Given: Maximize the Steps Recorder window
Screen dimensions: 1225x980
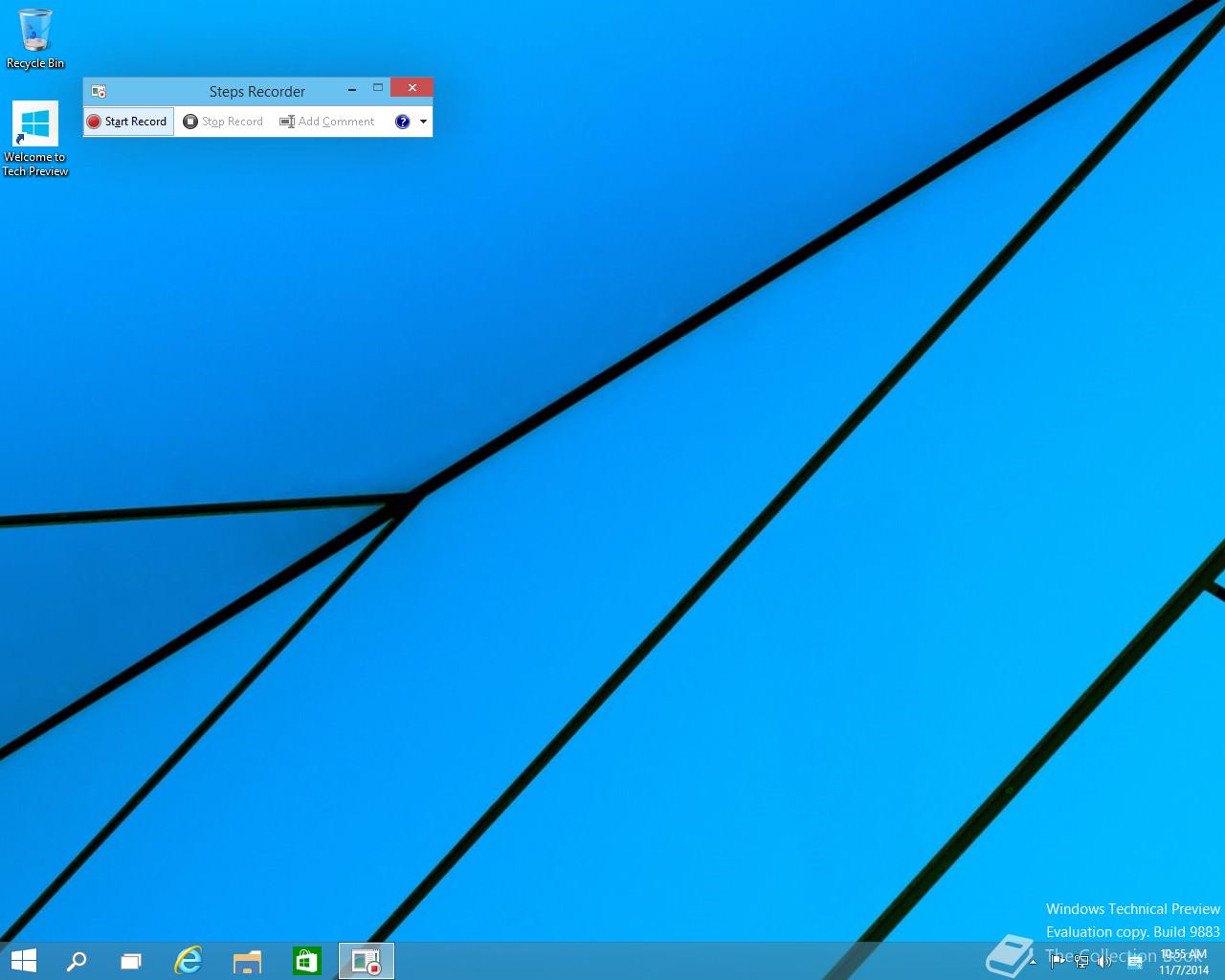Looking at the screenshot, I should (x=378, y=88).
